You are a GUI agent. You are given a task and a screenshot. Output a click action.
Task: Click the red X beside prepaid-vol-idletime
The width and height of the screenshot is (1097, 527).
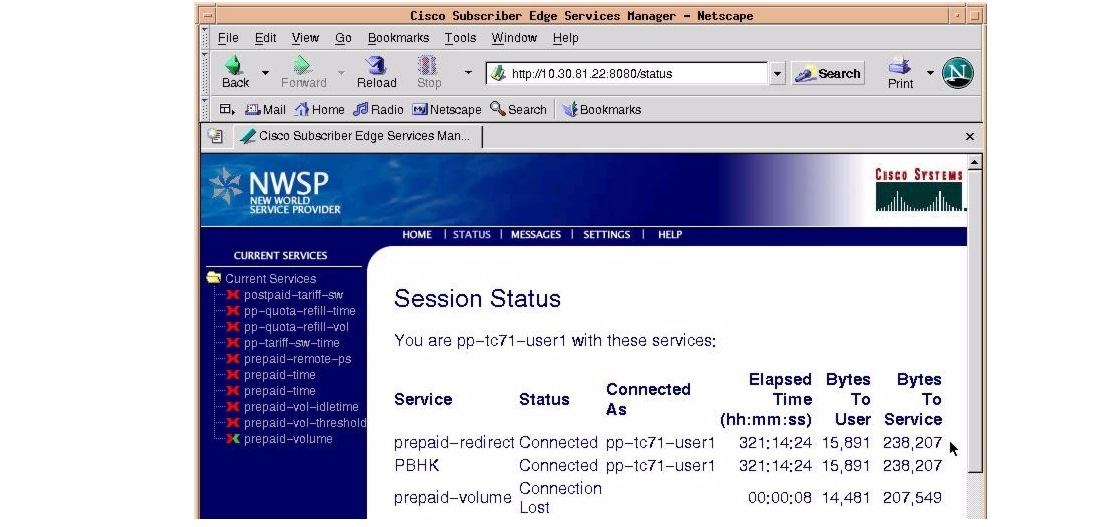233,407
